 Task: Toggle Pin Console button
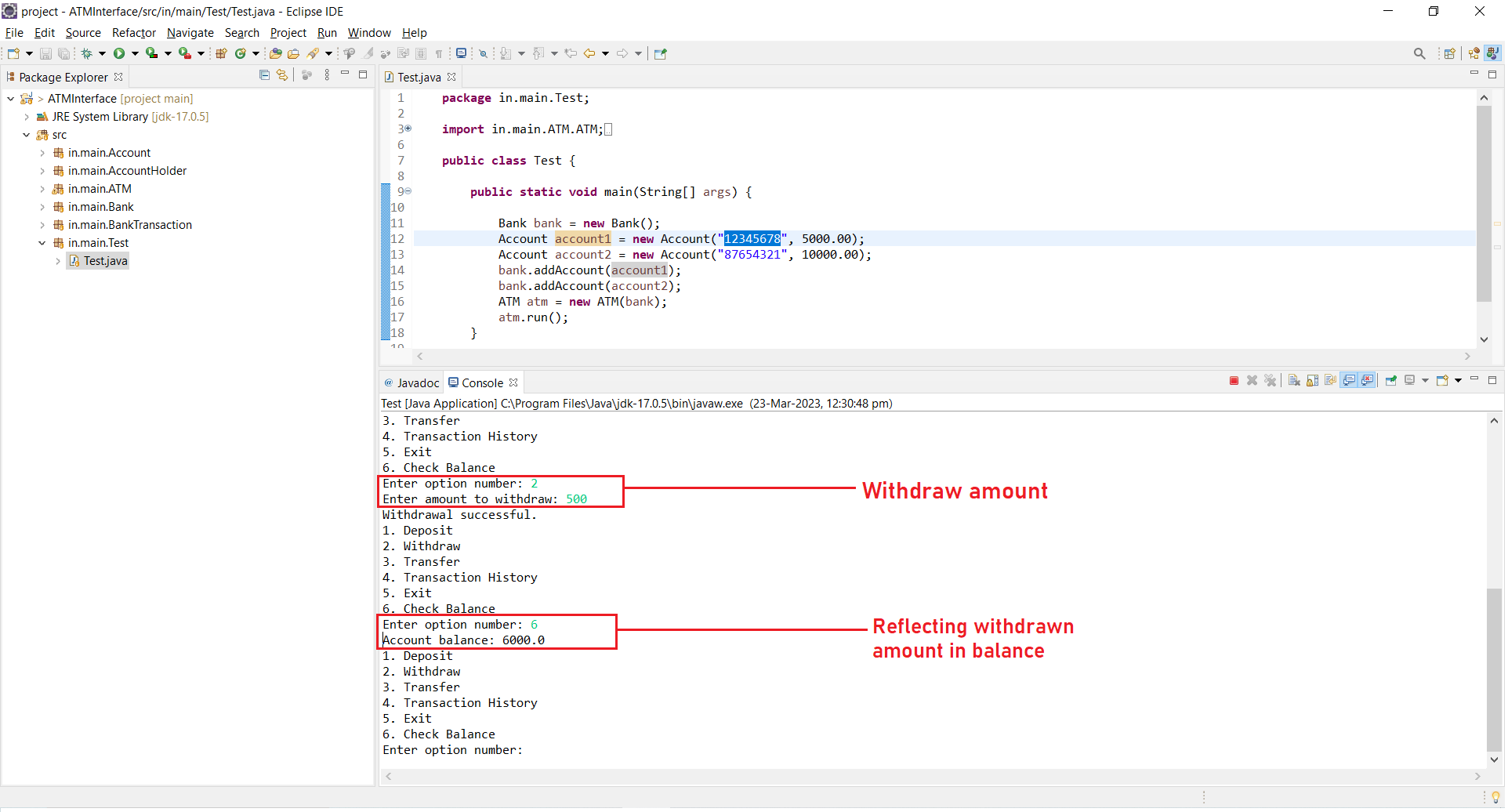[1391, 381]
